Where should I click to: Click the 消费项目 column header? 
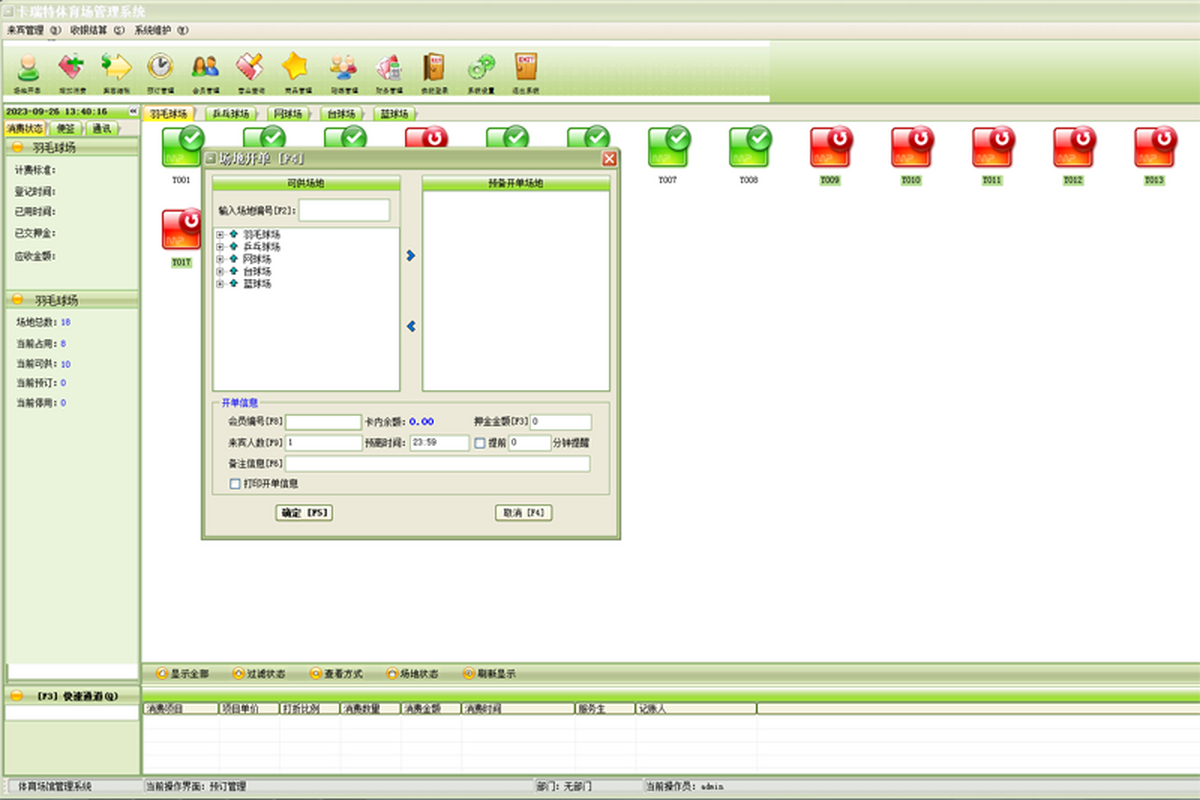181,708
